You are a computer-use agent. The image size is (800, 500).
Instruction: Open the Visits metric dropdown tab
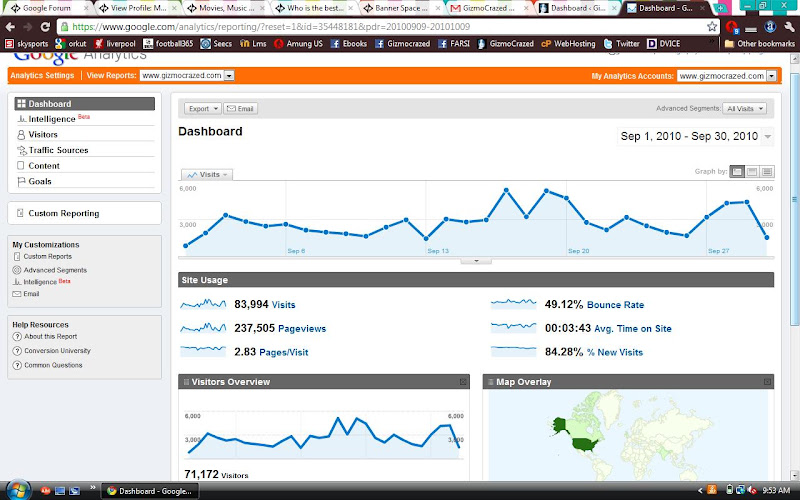pyautogui.click(x=207, y=174)
